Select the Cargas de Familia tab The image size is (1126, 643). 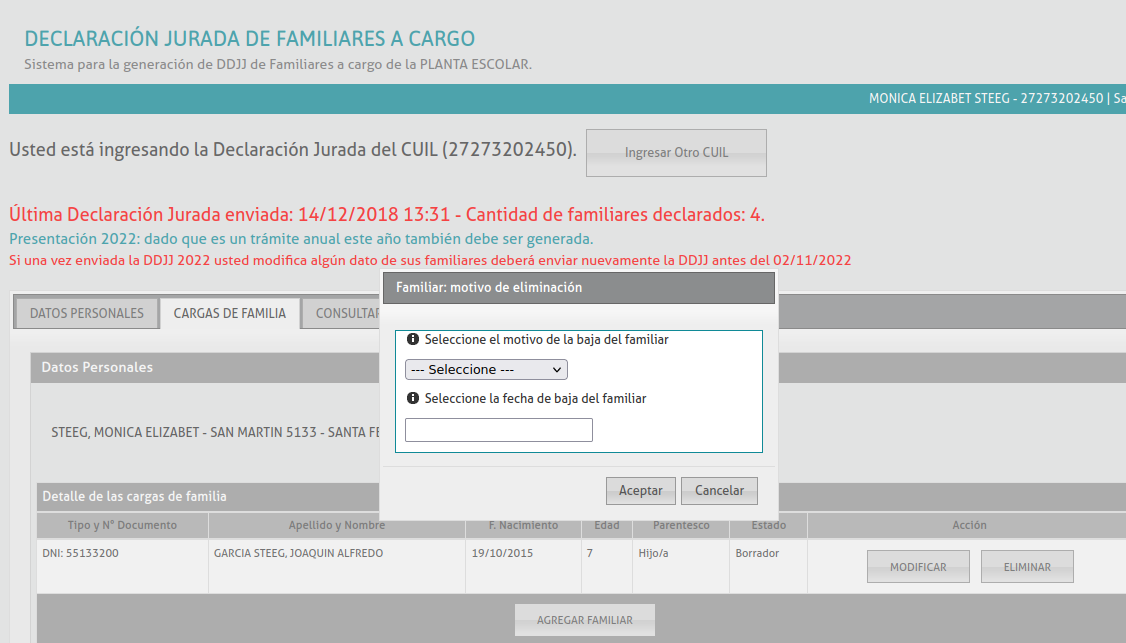point(230,313)
